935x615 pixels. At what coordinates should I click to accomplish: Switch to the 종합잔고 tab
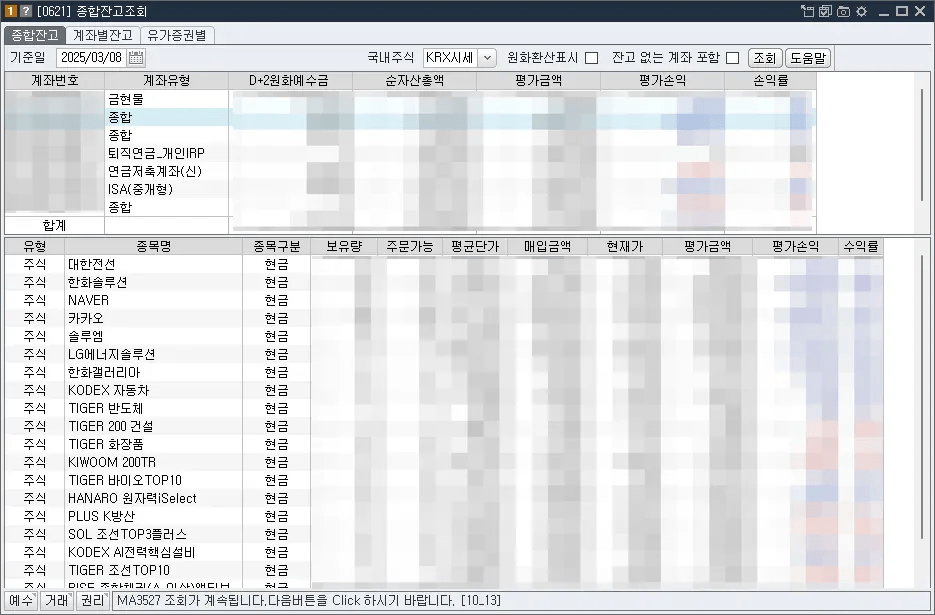click(35, 35)
